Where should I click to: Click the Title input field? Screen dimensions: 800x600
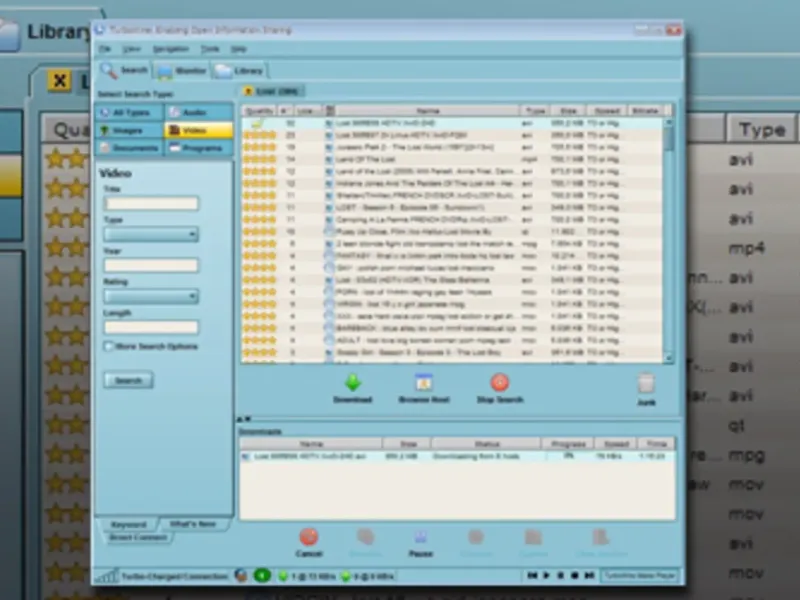(151, 203)
